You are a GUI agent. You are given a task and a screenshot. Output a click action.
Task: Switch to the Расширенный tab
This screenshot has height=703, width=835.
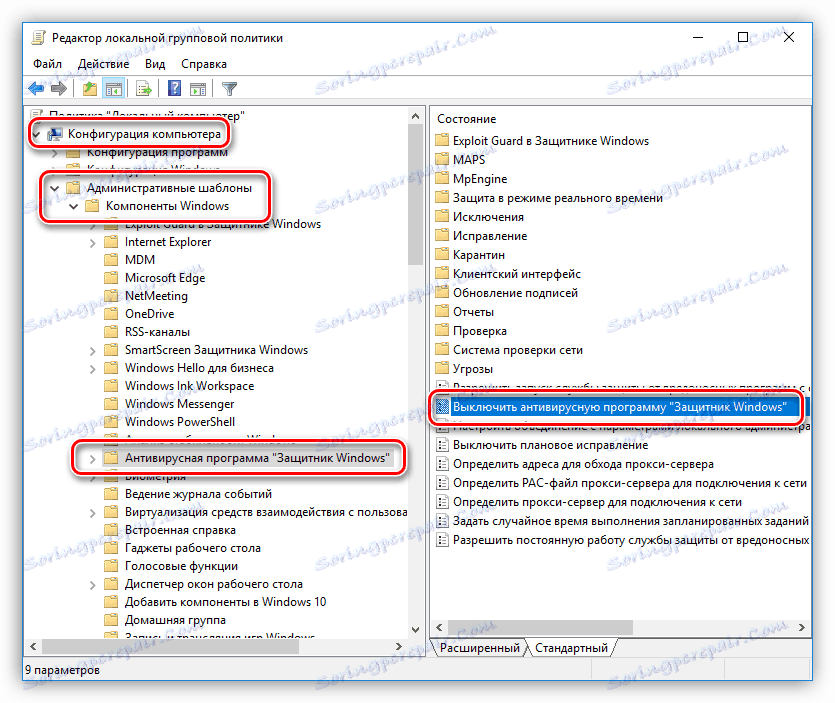tap(479, 648)
